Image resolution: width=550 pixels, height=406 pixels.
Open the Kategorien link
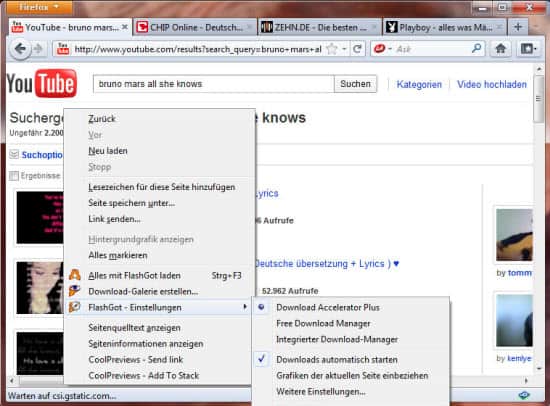pyautogui.click(x=419, y=85)
